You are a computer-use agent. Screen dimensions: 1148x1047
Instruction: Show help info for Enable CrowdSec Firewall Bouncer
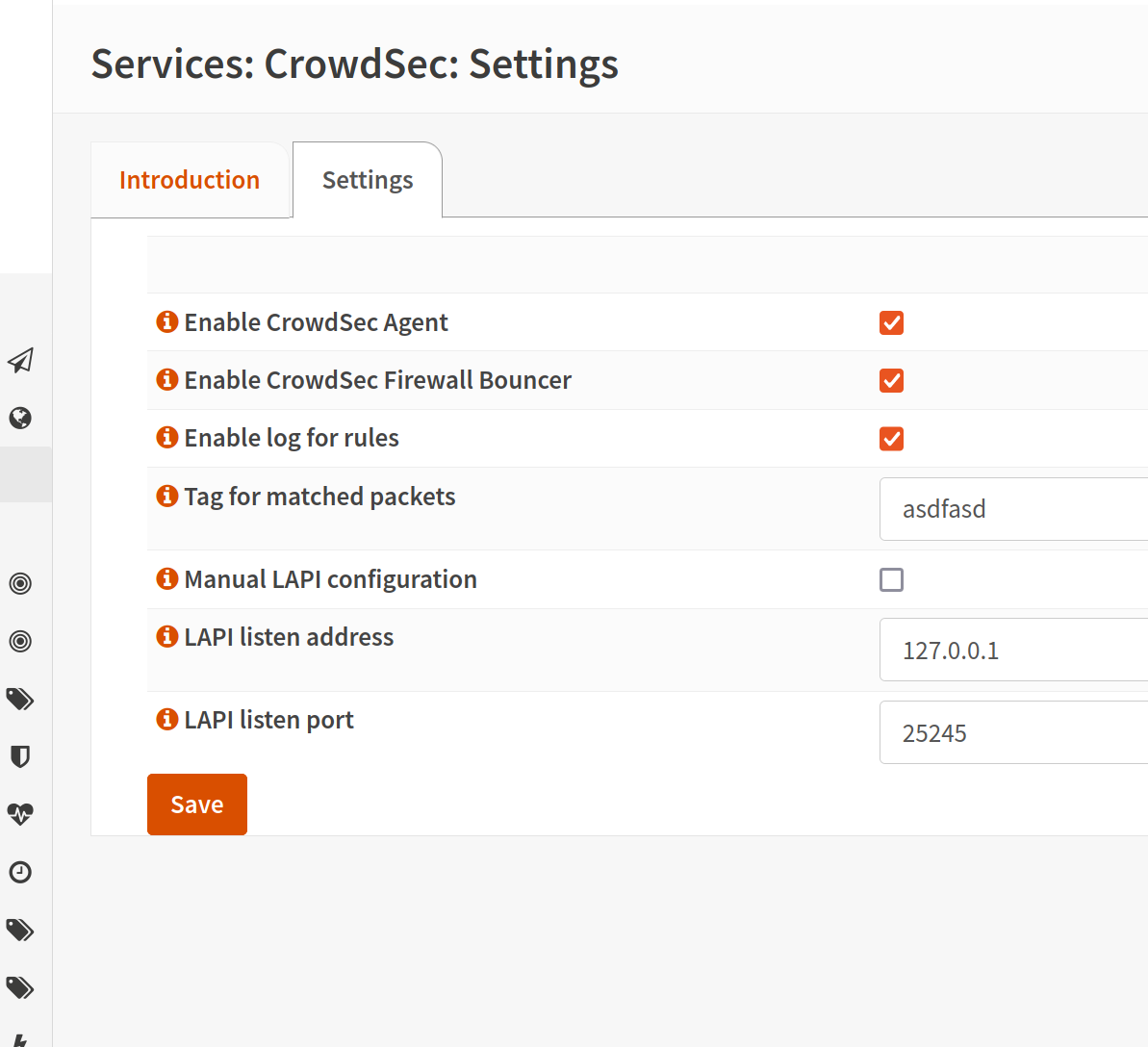166,379
